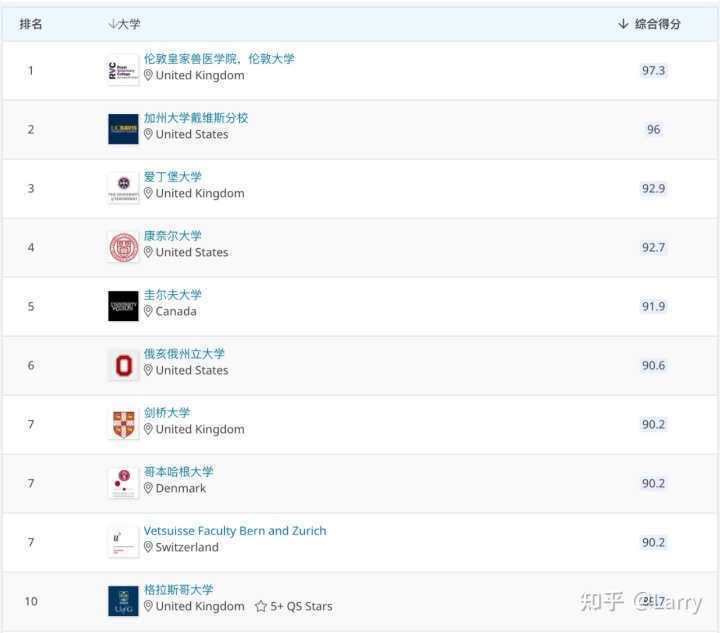Click the Royal Veterinary College logo
The height and width of the screenshot is (633, 720).
[123, 70]
